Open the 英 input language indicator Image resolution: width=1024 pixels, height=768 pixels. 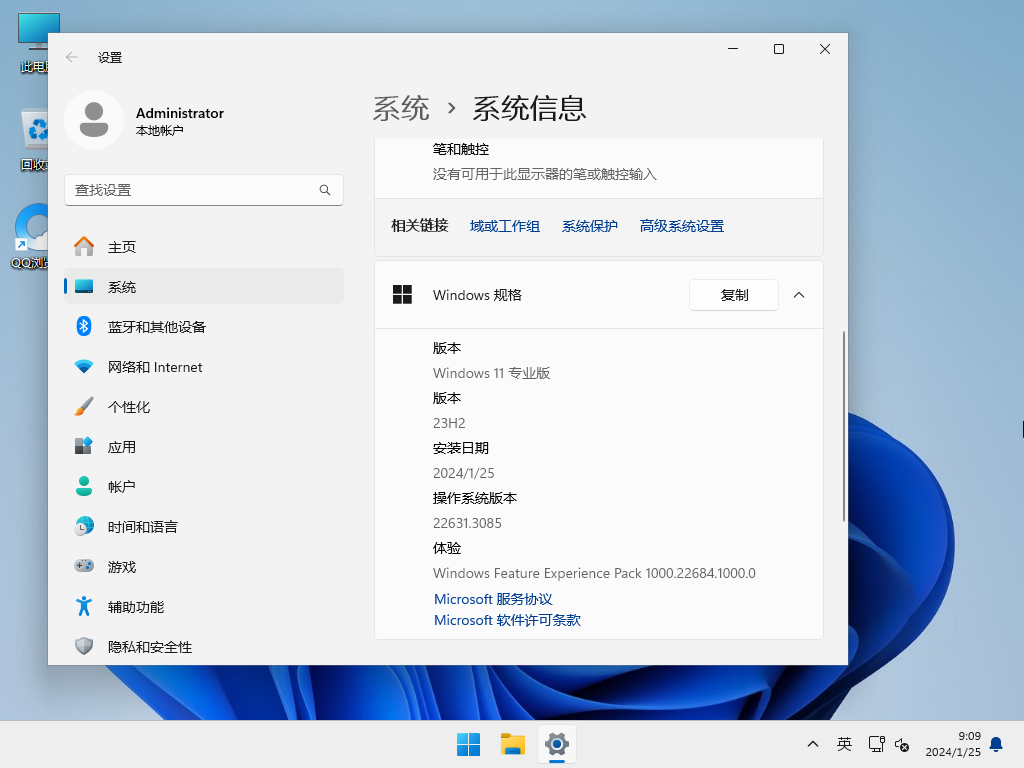point(844,744)
